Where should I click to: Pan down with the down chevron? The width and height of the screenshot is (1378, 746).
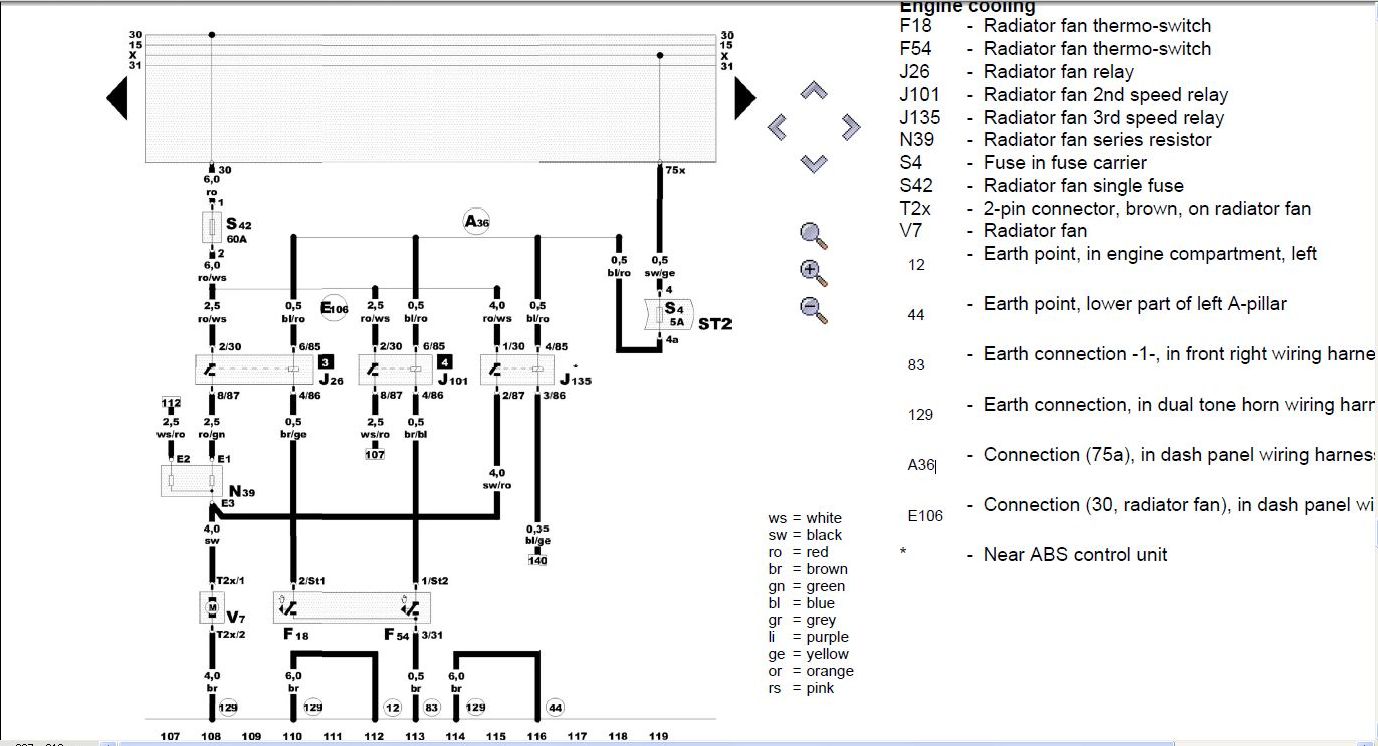click(815, 162)
